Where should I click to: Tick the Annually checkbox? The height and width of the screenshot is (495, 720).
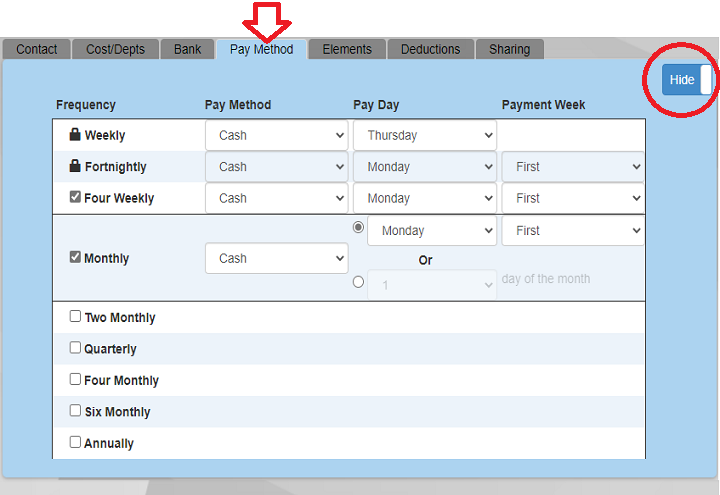[75, 442]
